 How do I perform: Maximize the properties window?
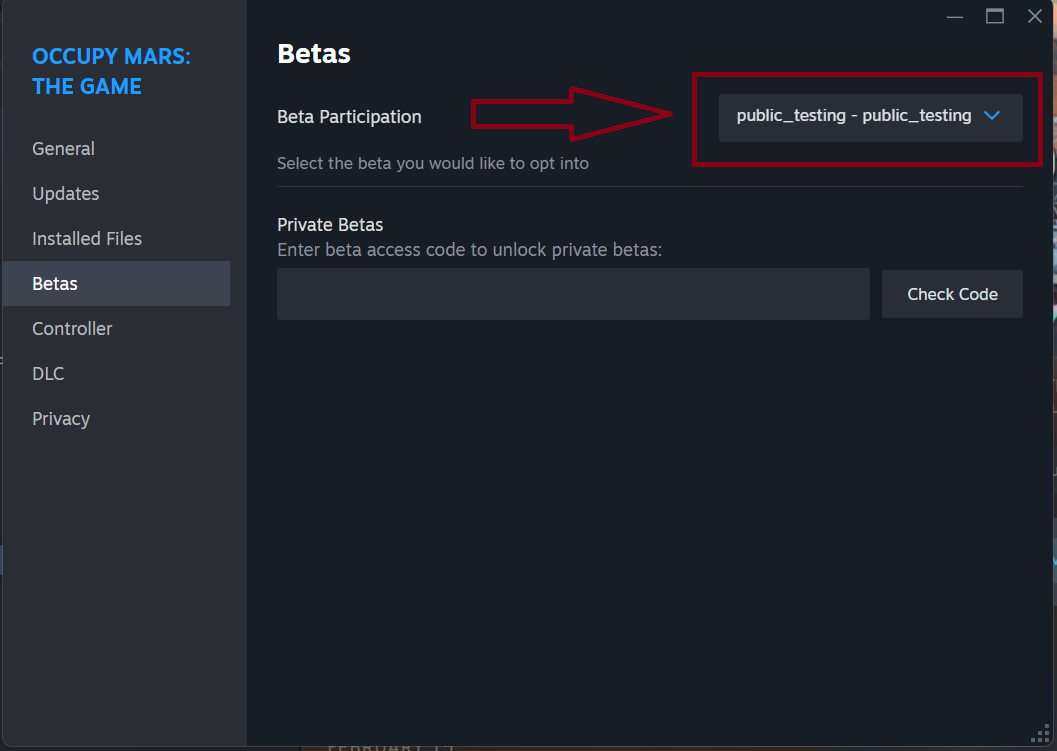click(995, 16)
